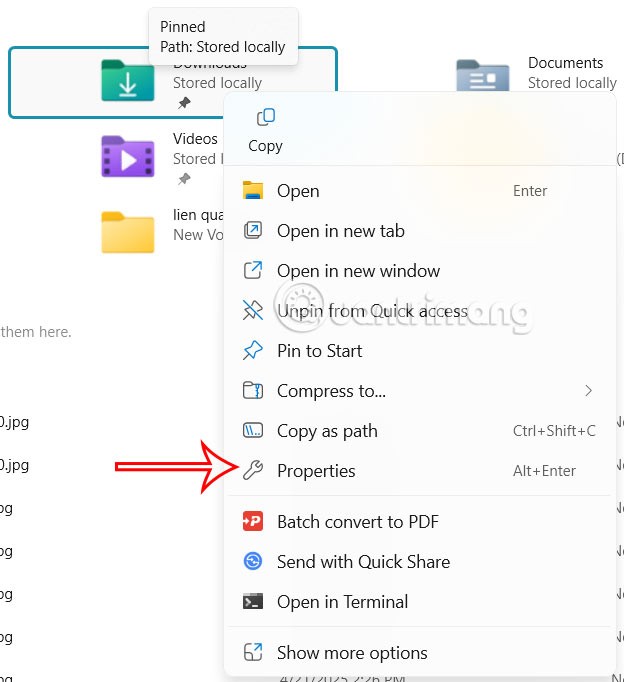Click the Videos folder icon
The height and width of the screenshot is (682, 624).
[127, 156]
